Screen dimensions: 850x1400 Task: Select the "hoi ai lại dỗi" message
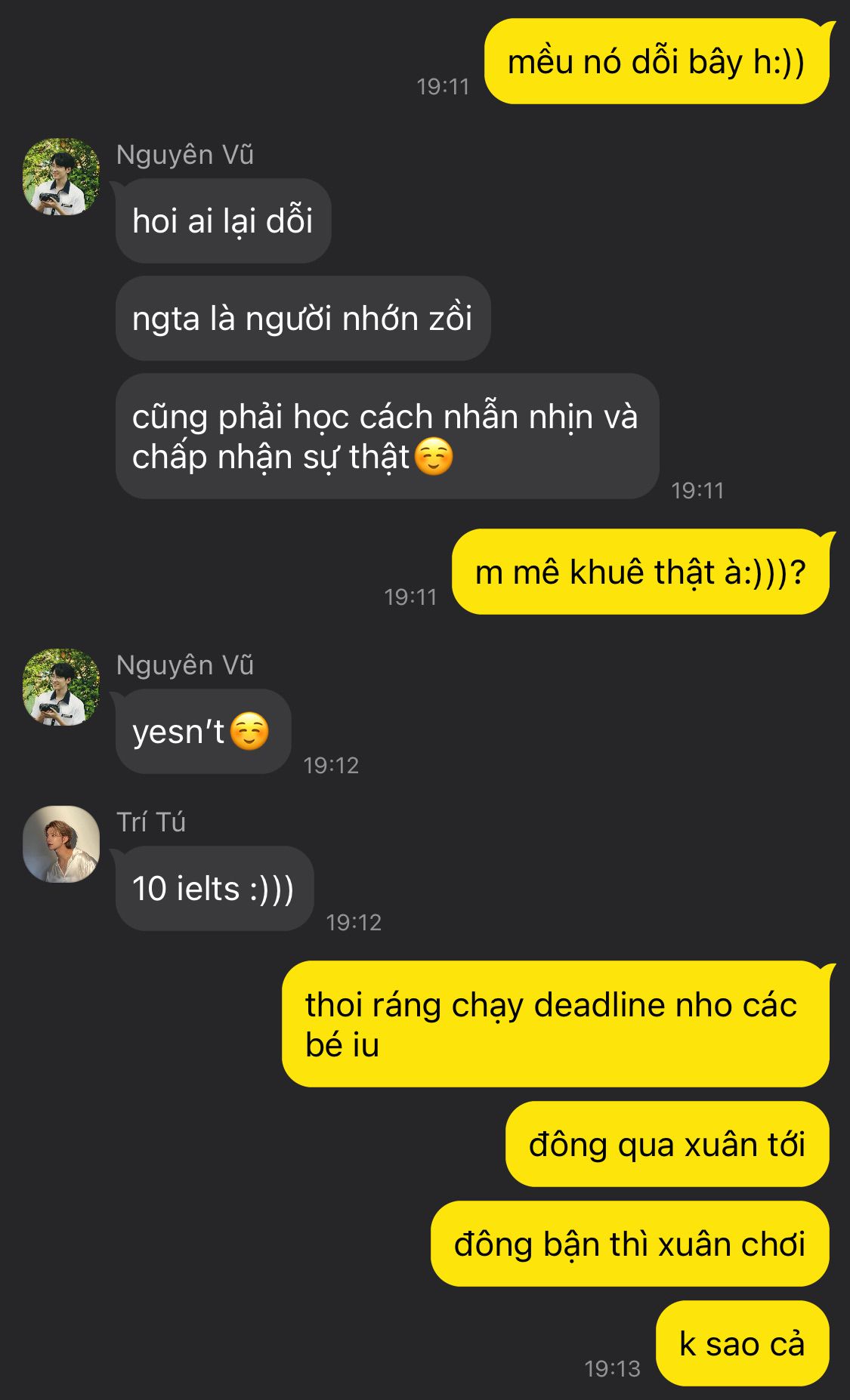click(x=224, y=220)
